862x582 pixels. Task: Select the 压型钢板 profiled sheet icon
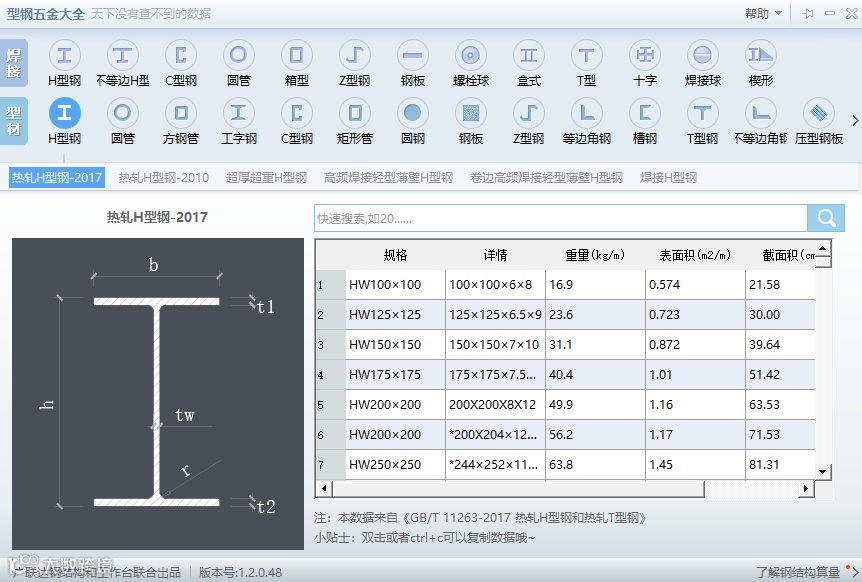pyautogui.click(x=819, y=113)
